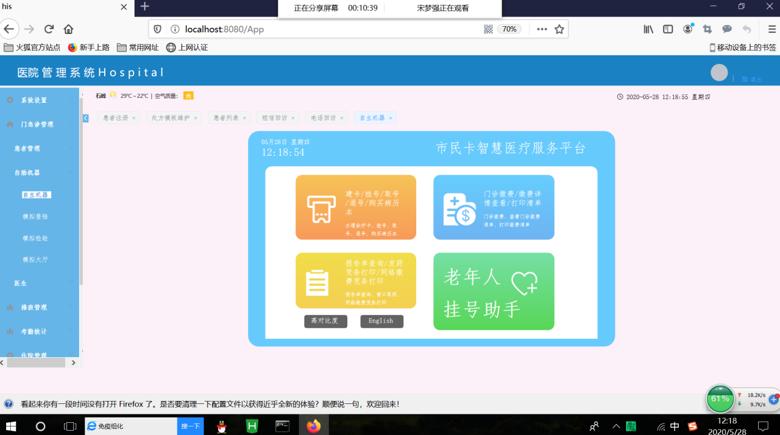Viewport: 780px width, 435px height.
Task: Click the orange card-printer kiosk icon
Action: pyautogui.click(x=319, y=208)
